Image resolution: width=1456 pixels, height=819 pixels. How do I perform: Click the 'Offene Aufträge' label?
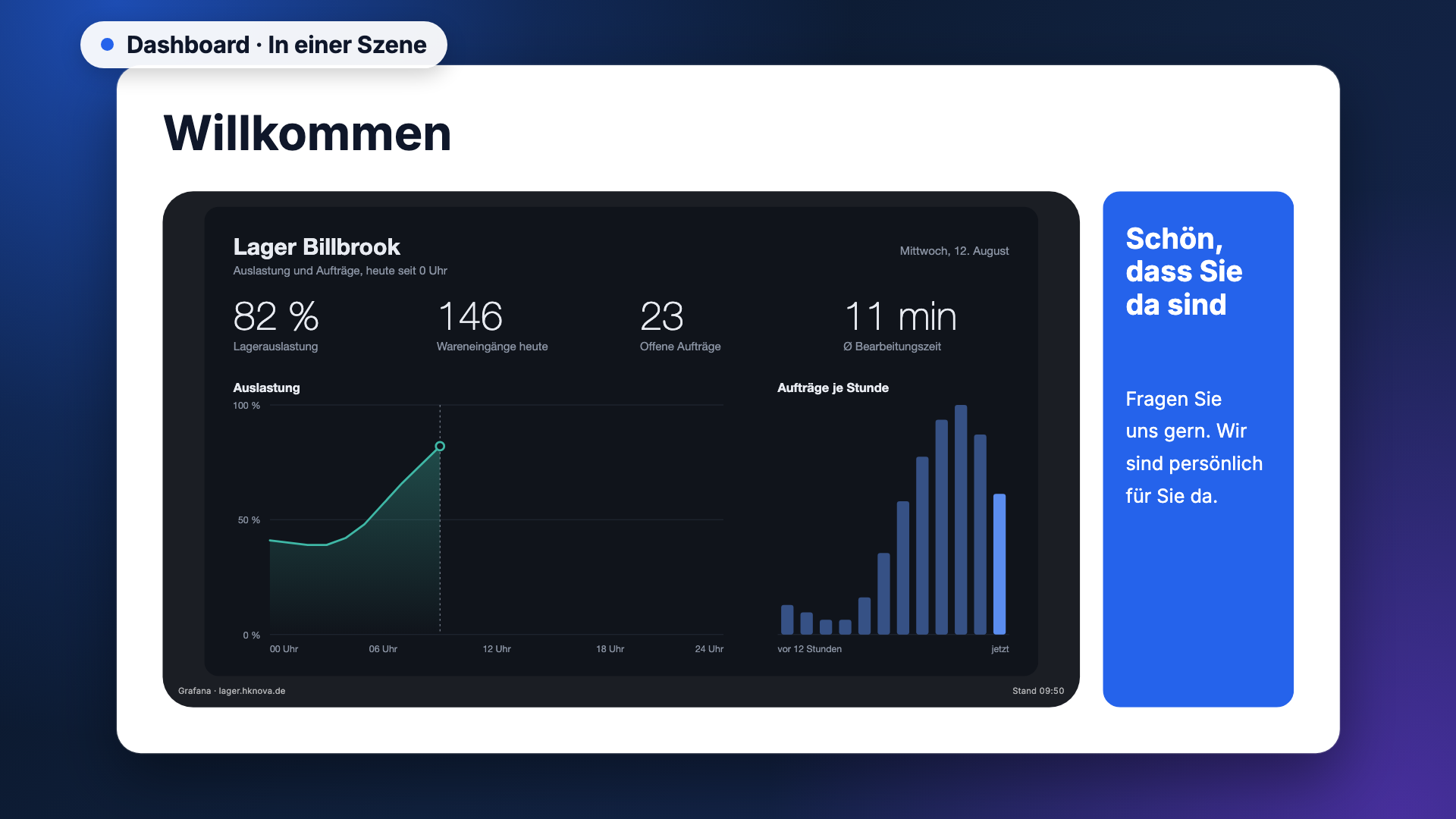tap(680, 347)
